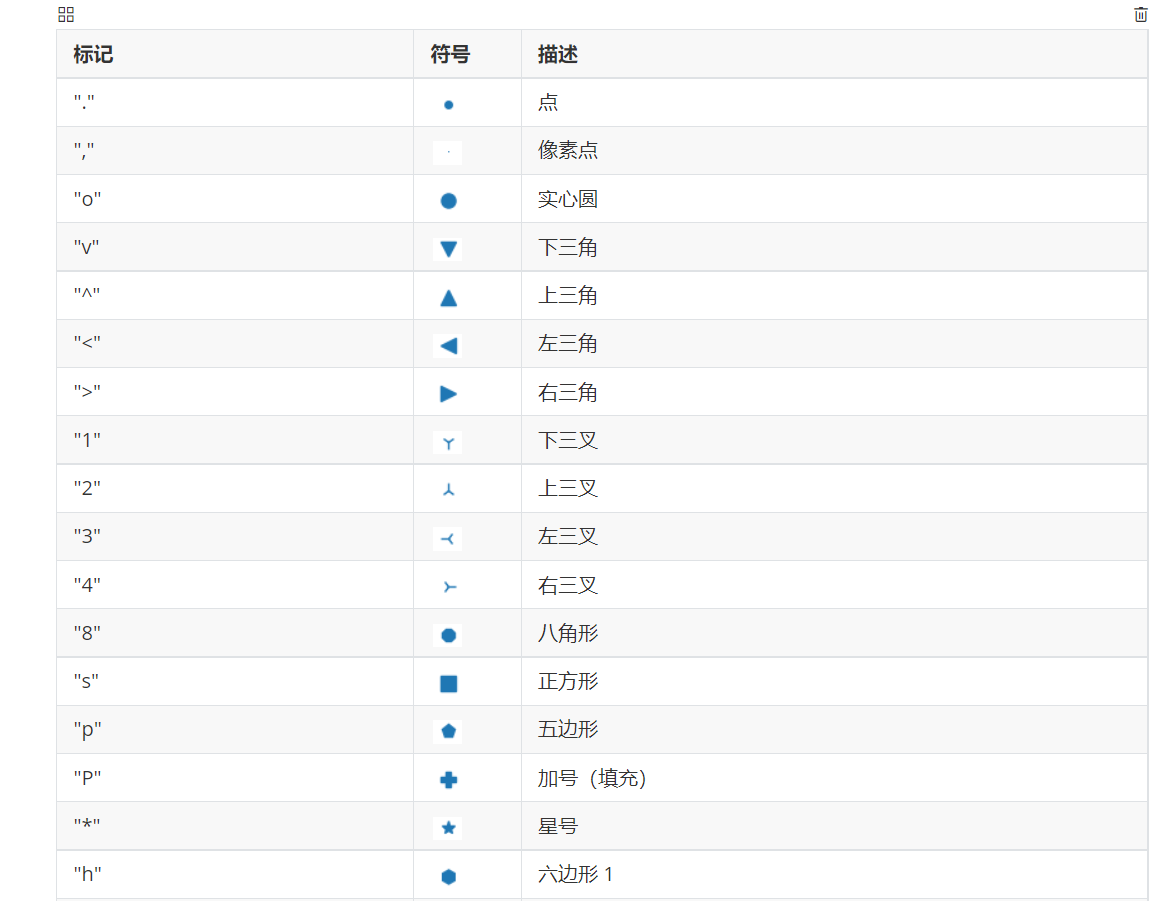The width and height of the screenshot is (1156, 901).
Task: Select the filled circle symbol for "o"
Action: pyautogui.click(x=447, y=199)
